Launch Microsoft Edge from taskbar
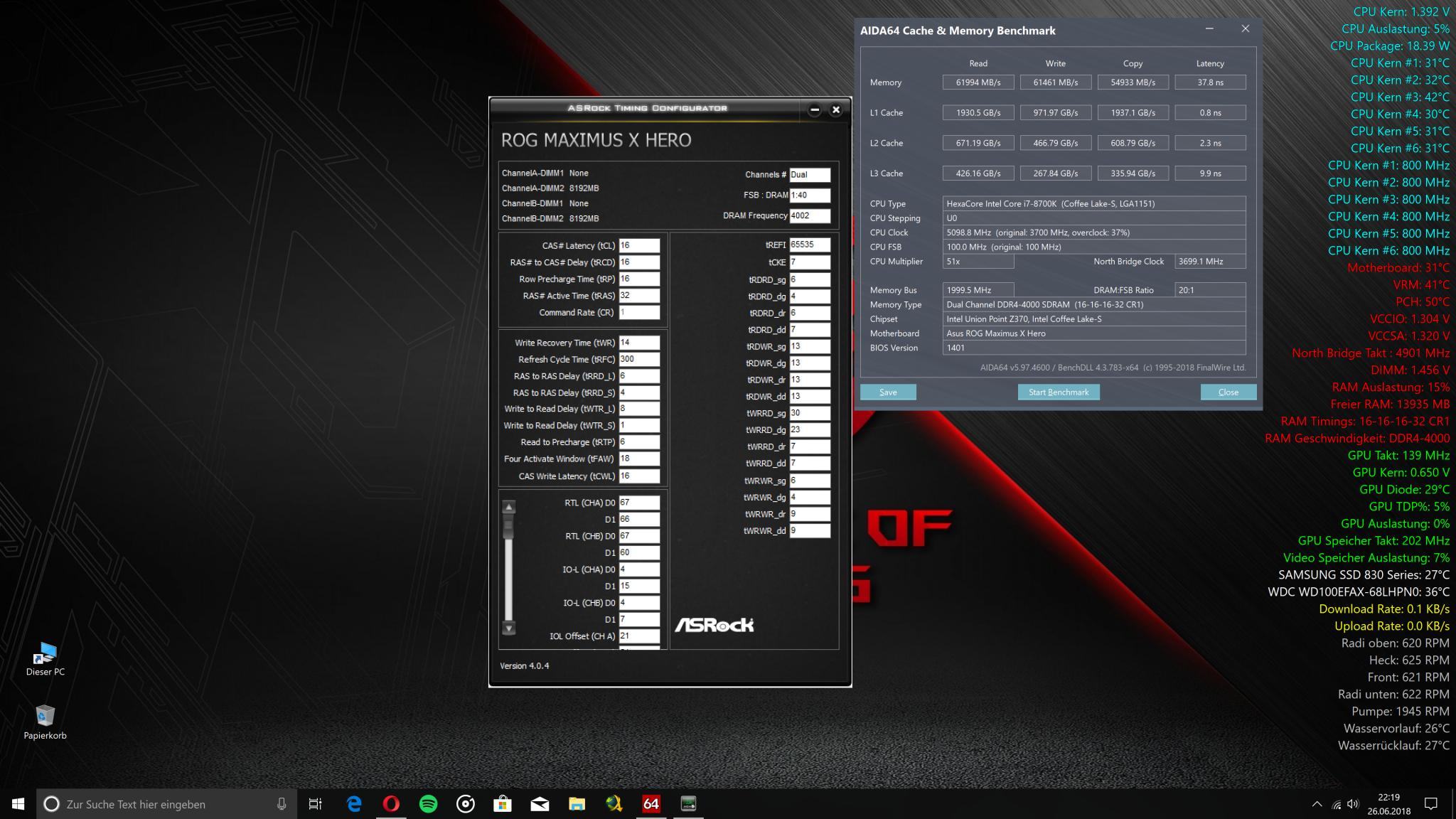1456x819 pixels. (x=354, y=804)
